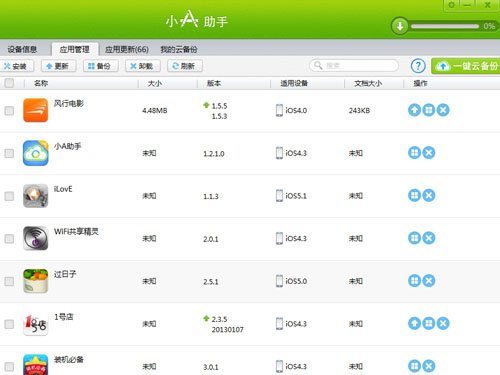Click the 备份 toolbar button

pos(100,66)
